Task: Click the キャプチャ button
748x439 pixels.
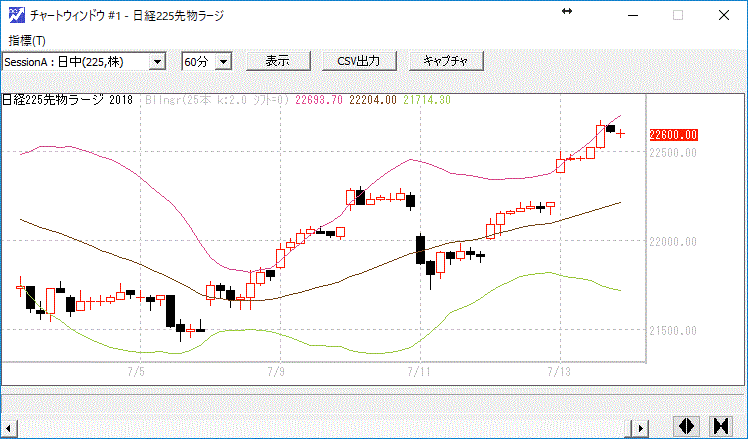Action: point(446,61)
